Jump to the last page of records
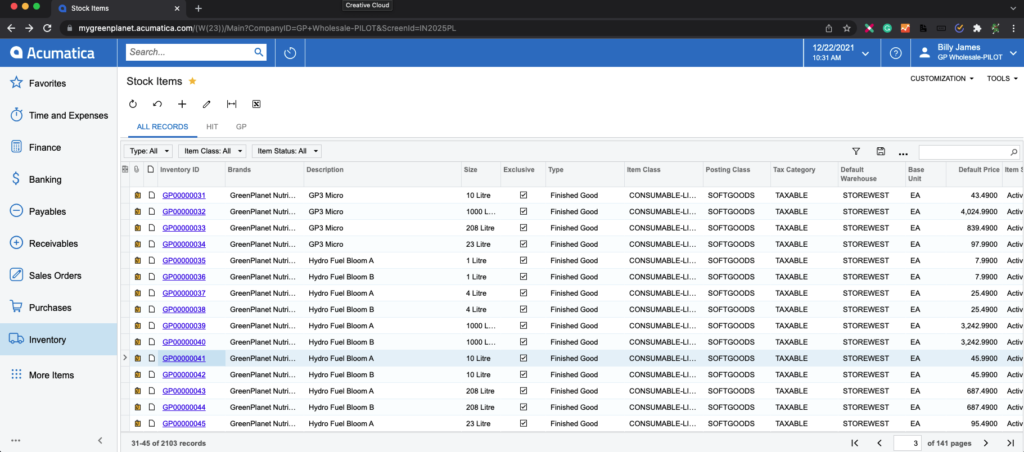The image size is (1024, 452). tap(1010, 443)
